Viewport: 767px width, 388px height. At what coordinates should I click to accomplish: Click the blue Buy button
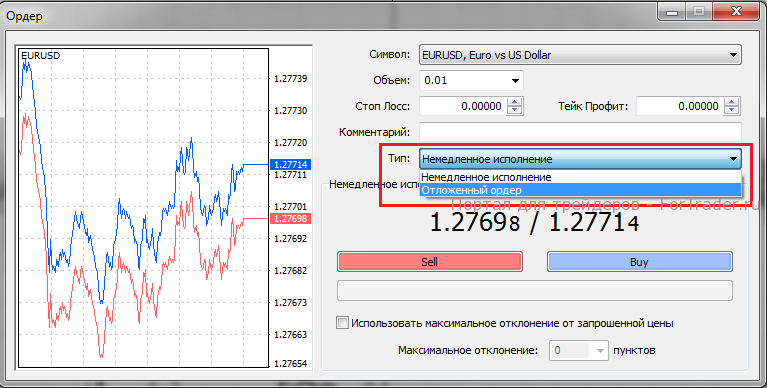click(639, 262)
